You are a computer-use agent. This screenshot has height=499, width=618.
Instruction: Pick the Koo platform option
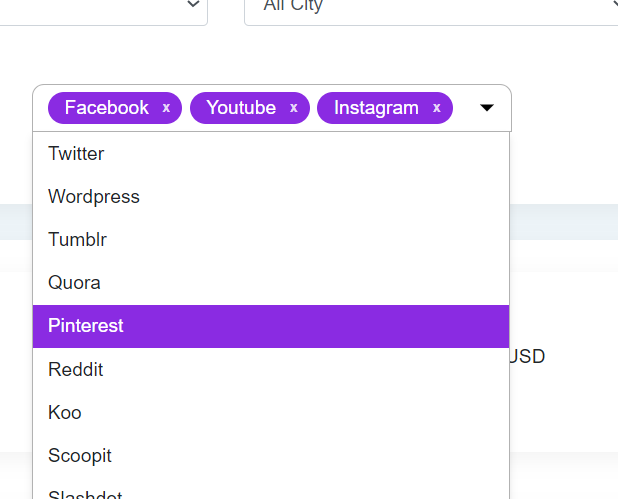(65, 413)
